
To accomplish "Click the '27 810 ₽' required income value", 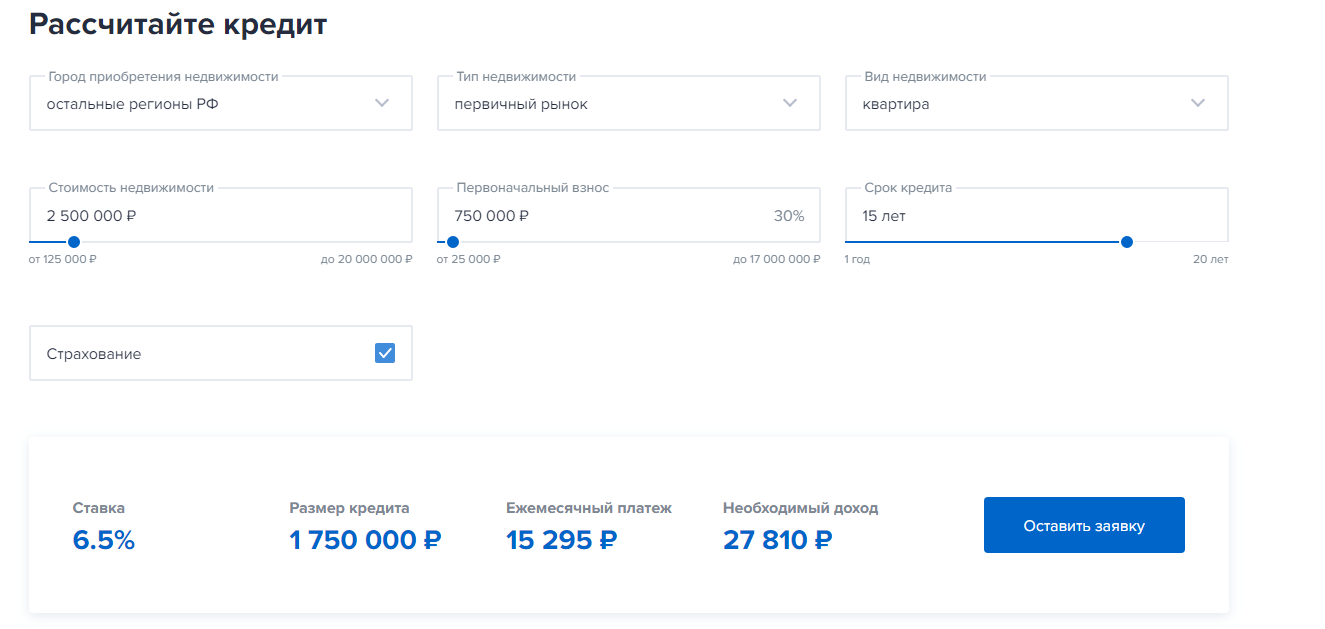I will click(777, 540).
